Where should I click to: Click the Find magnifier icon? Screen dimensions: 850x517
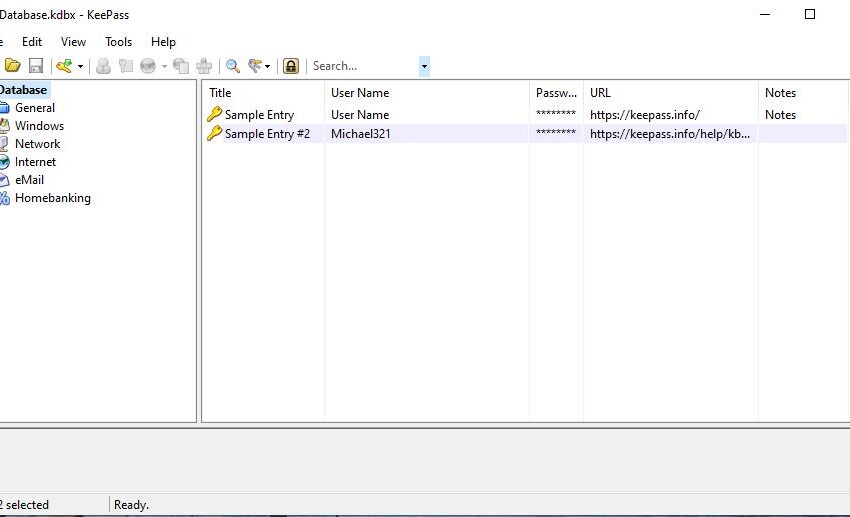(233, 66)
